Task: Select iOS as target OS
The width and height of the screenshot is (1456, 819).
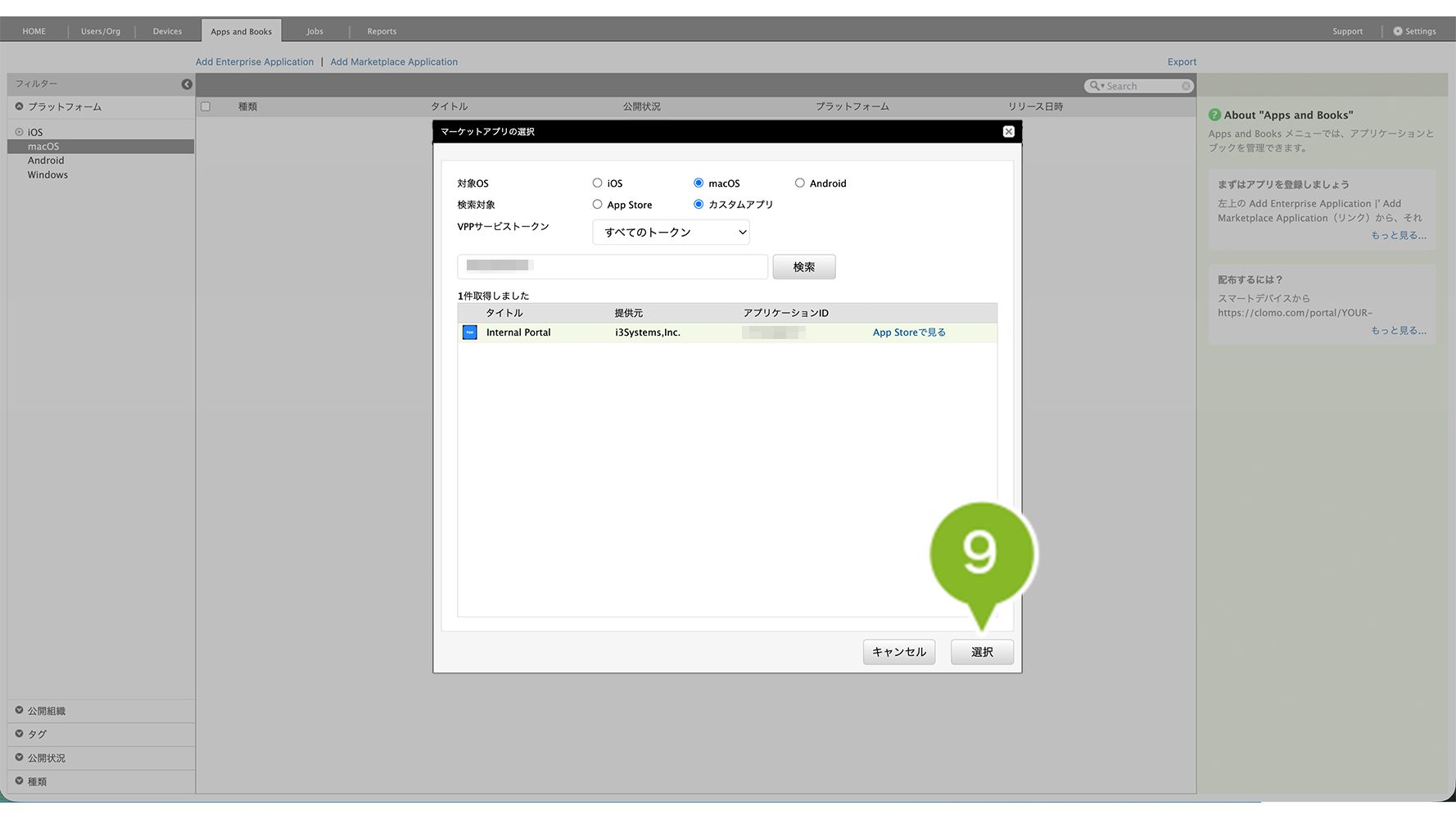Action: pyautogui.click(x=597, y=183)
